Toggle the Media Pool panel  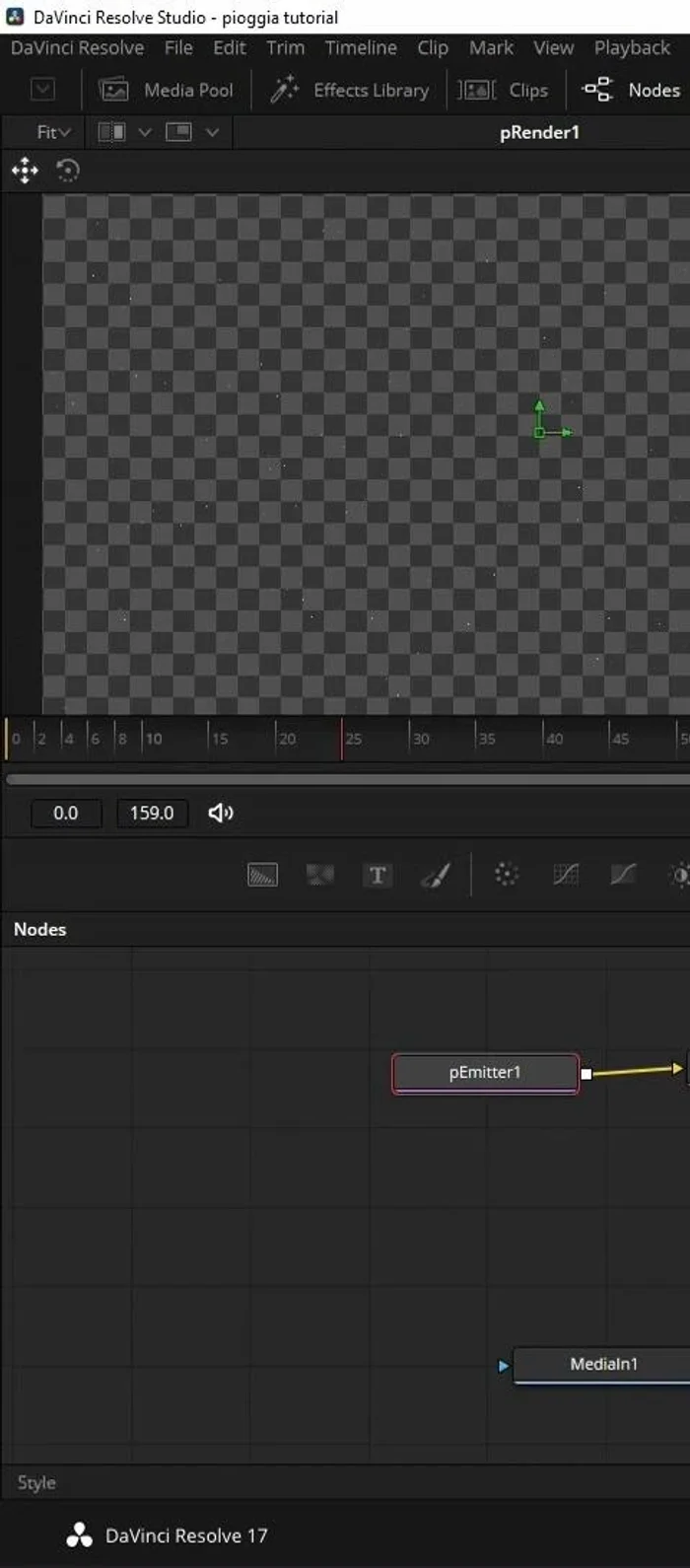tap(167, 90)
